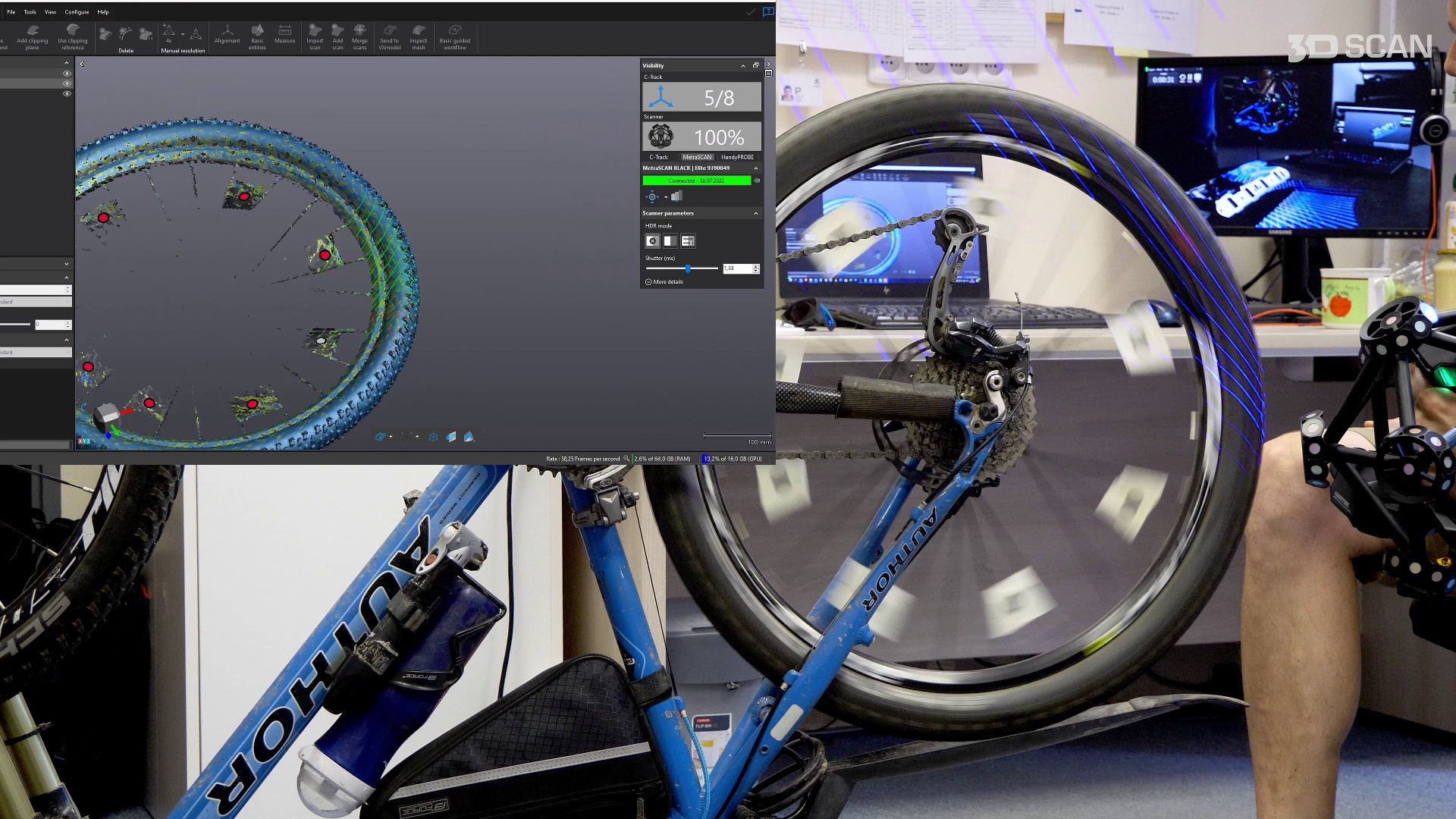Collapse the Scanner parameters section

tap(755, 214)
